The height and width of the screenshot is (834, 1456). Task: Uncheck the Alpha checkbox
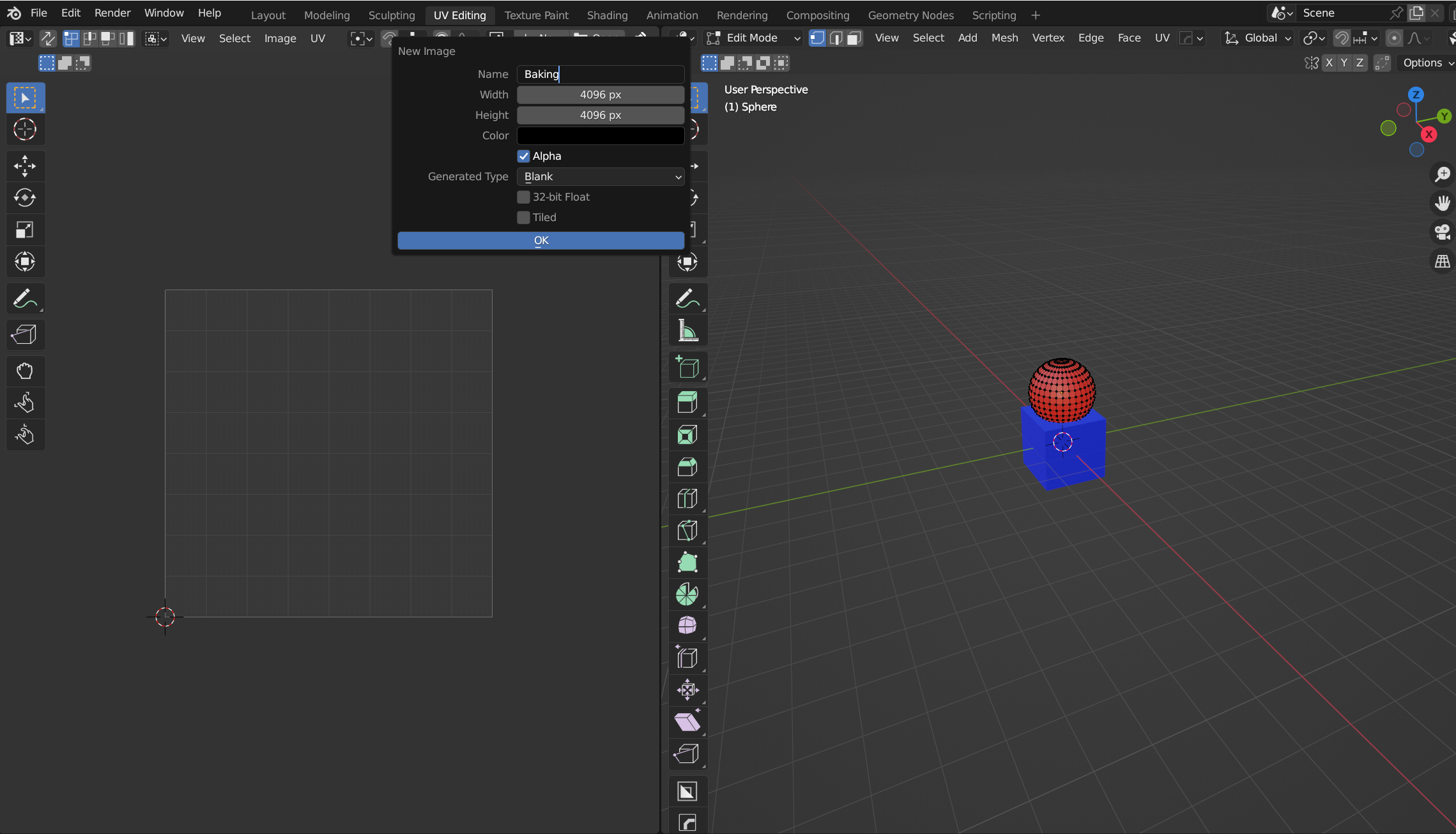pos(523,156)
